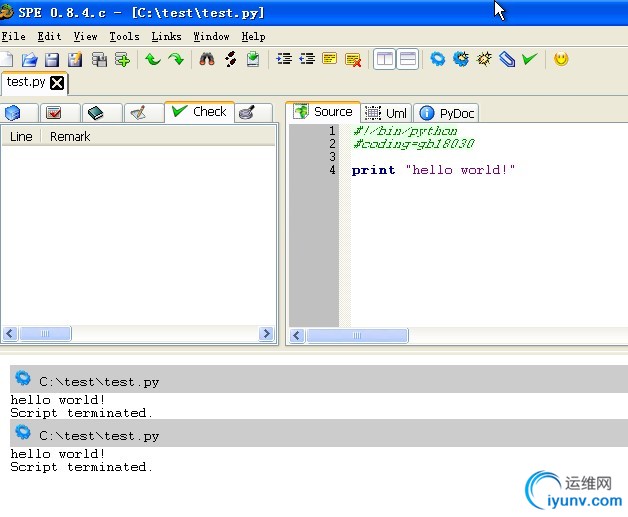The height and width of the screenshot is (517, 628).
Task: Open the Links menu
Action: click(166, 36)
